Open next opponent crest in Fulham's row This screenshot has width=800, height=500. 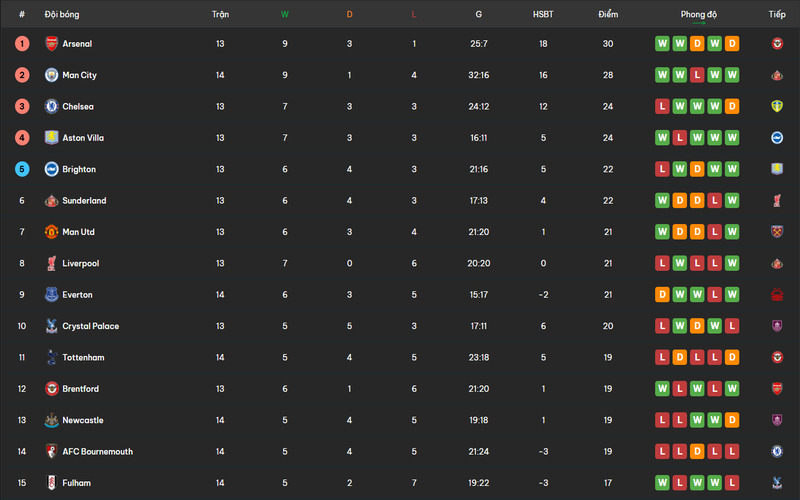pyautogui.click(x=776, y=483)
